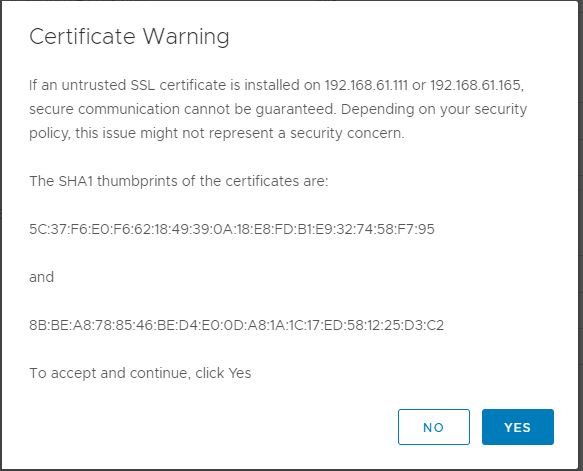Click the word 'policy' starting the third line
Screen dimensions: 583x471
(x=50, y=133)
